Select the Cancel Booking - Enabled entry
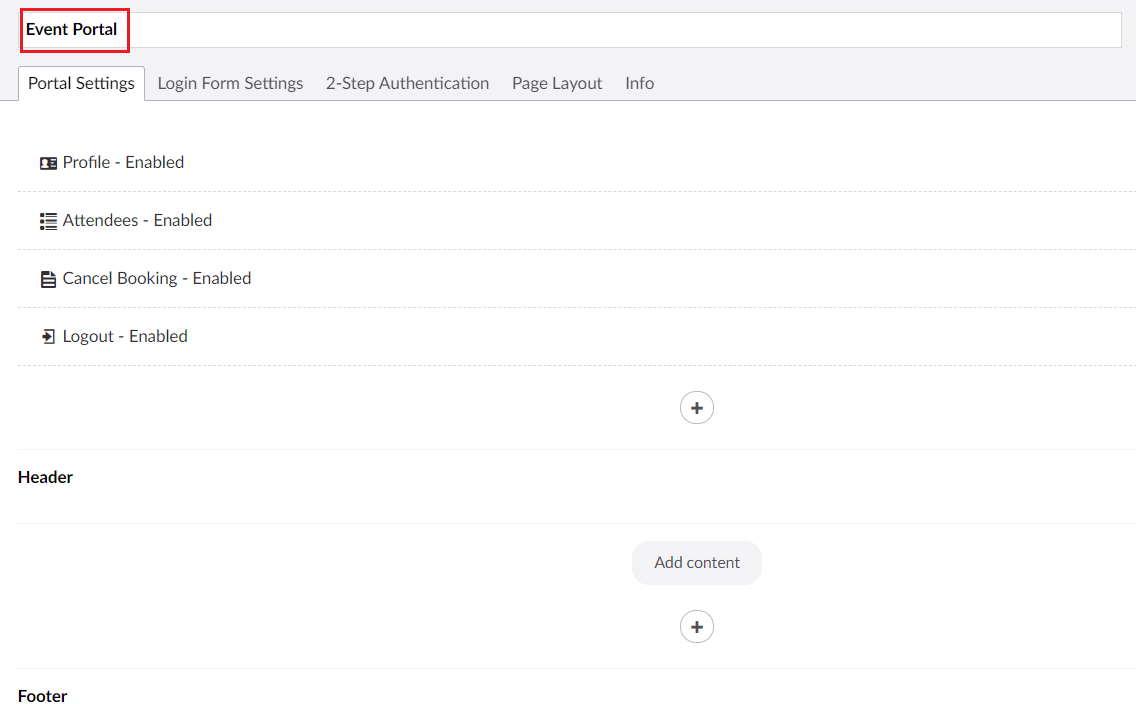The image size is (1136, 704). [157, 278]
